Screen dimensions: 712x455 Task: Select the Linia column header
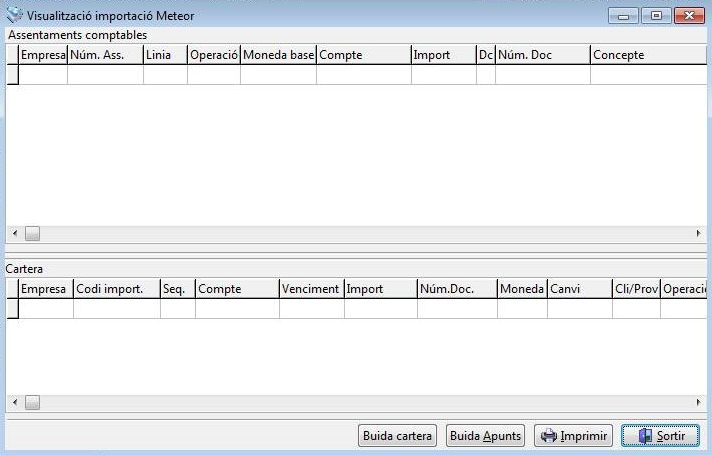pyautogui.click(x=165, y=55)
